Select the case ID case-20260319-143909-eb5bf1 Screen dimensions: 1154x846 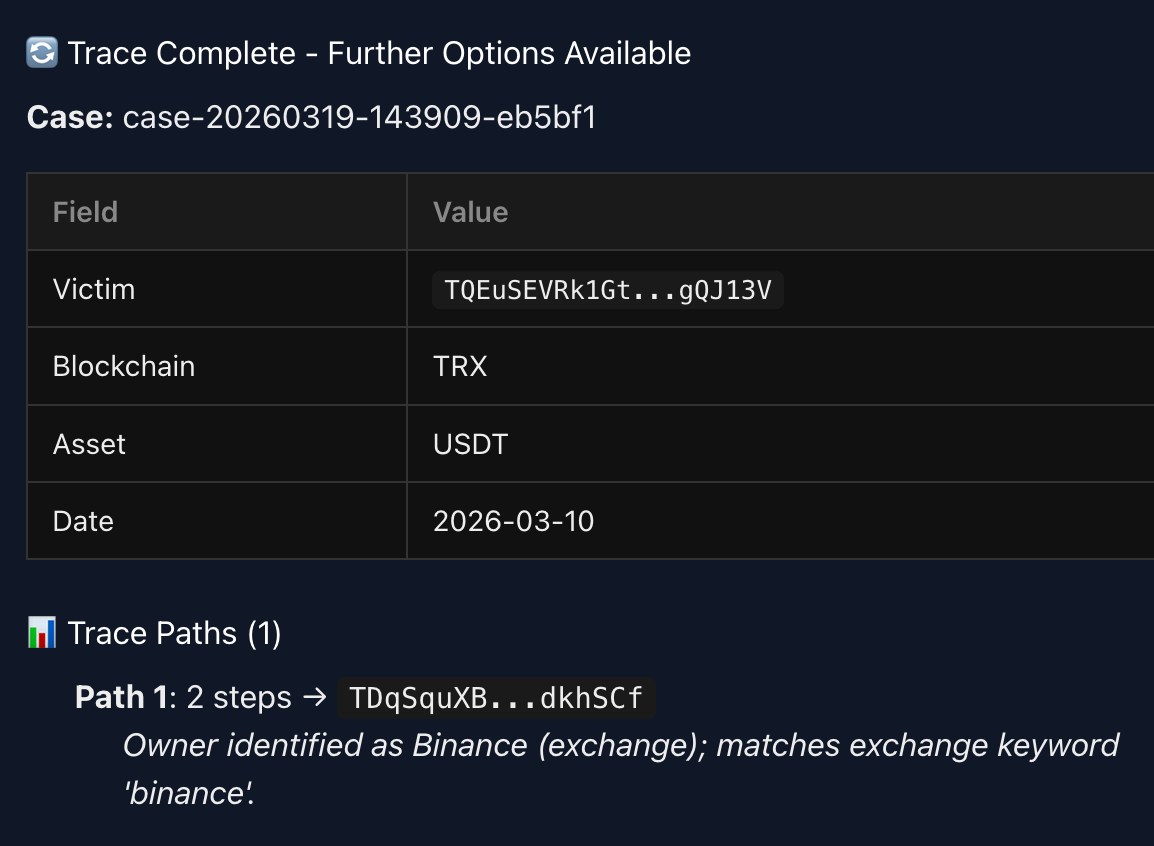tap(359, 117)
